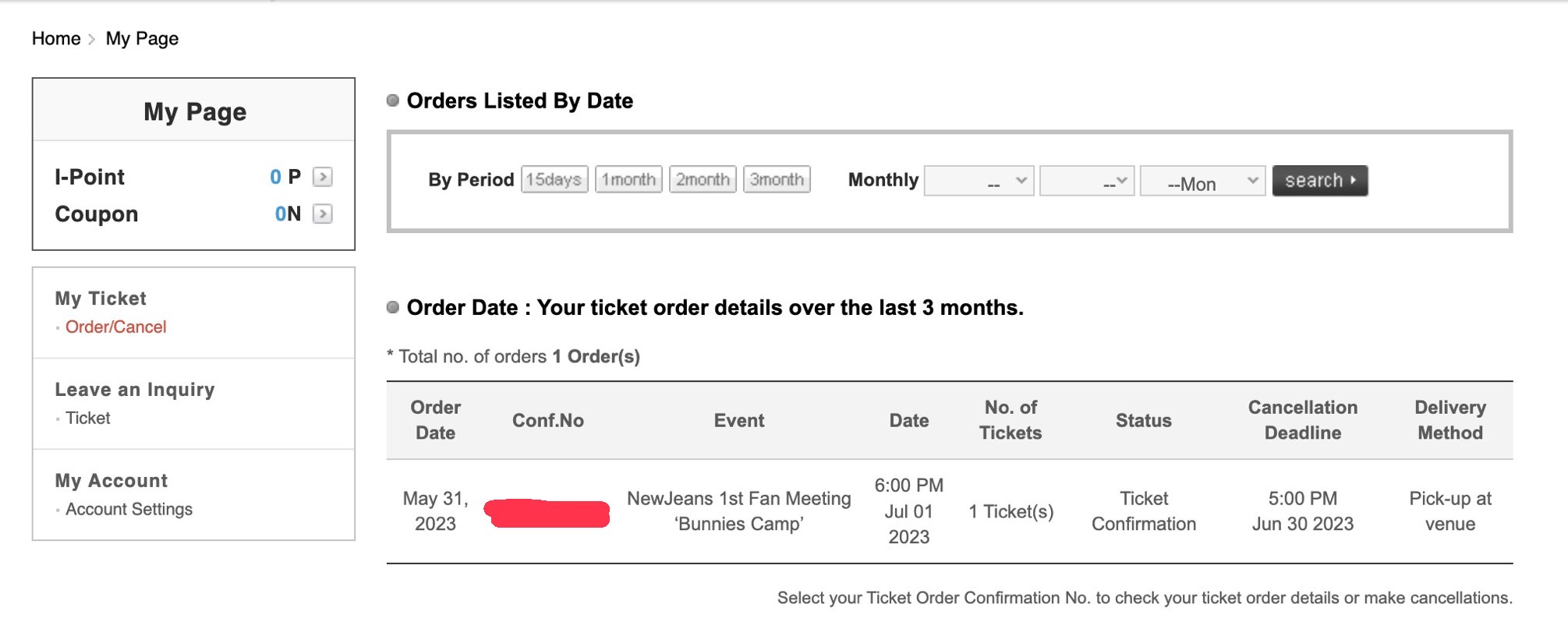Image resolution: width=1568 pixels, height=636 pixels.
Task: Filter orders by 3month period
Action: click(x=777, y=179)
